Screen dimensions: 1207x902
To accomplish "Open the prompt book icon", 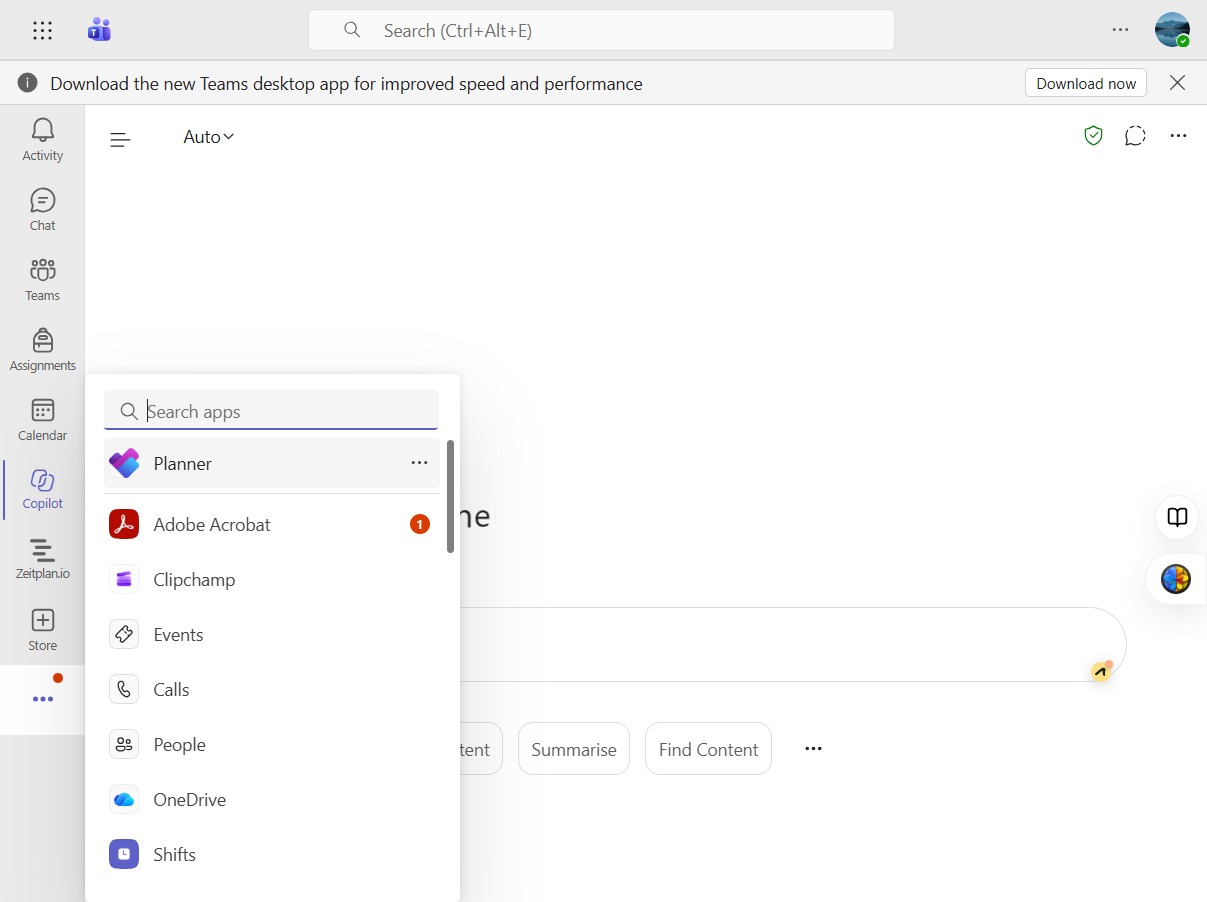I will [1178, 517].
